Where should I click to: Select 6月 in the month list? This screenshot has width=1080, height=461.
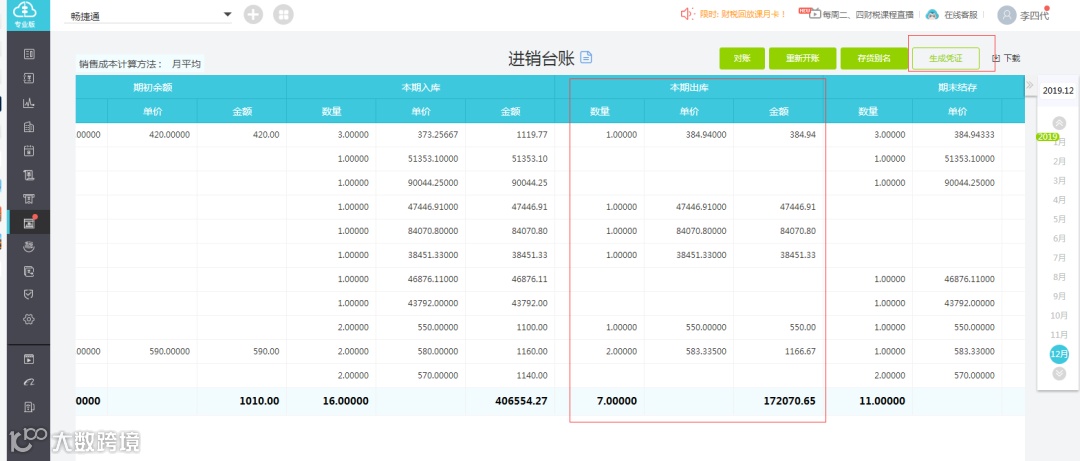pos(1059,238)
